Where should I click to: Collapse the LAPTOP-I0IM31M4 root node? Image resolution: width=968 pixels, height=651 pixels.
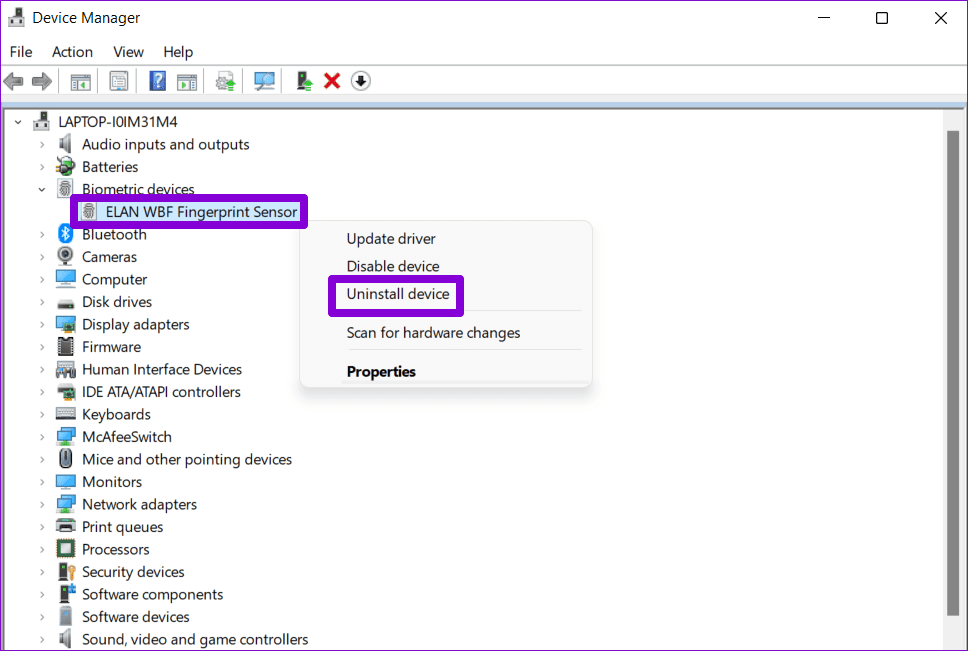tap(19, 122)
